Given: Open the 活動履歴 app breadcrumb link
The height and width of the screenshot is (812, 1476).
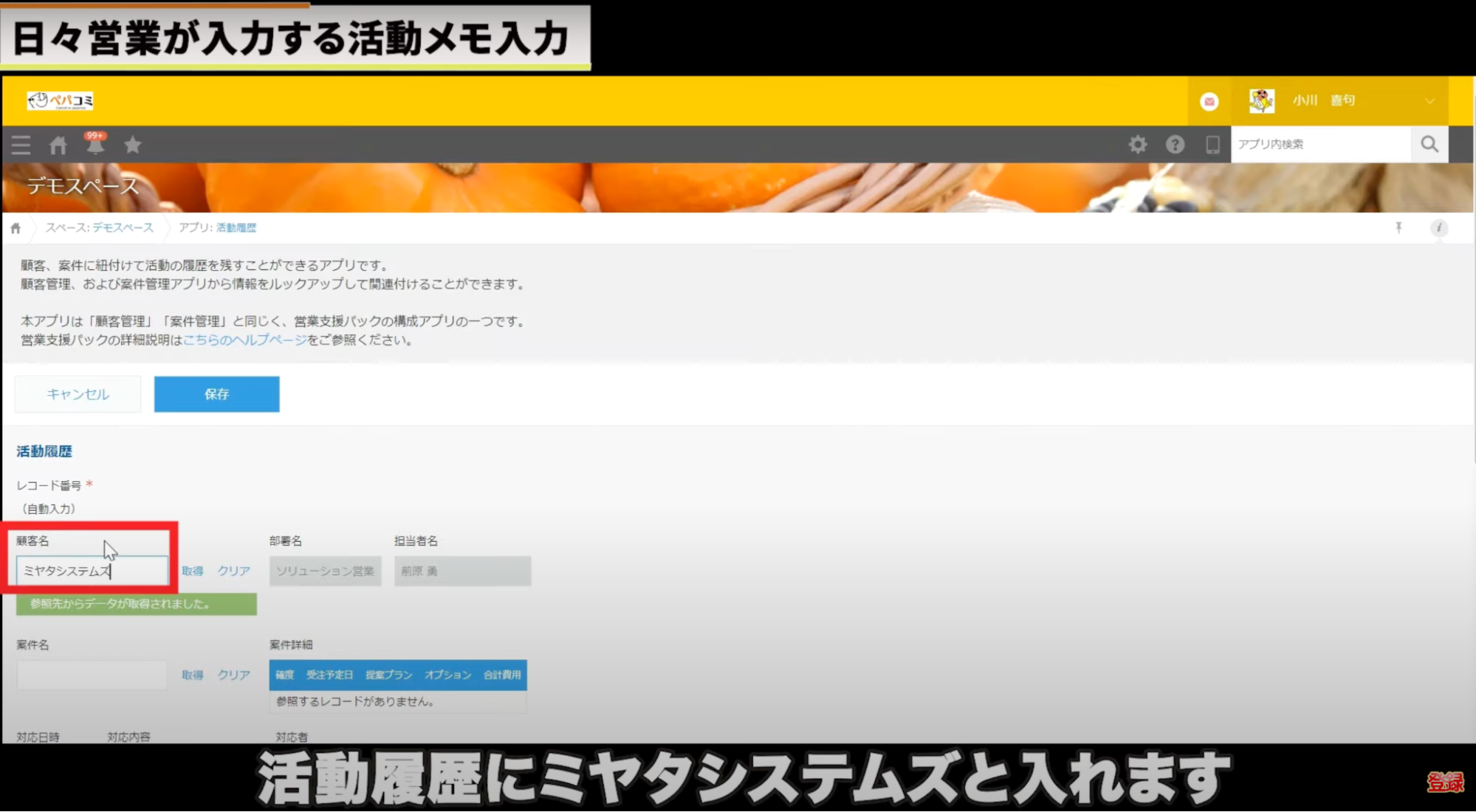Looking at the screenshot, I should pos(236,228).
